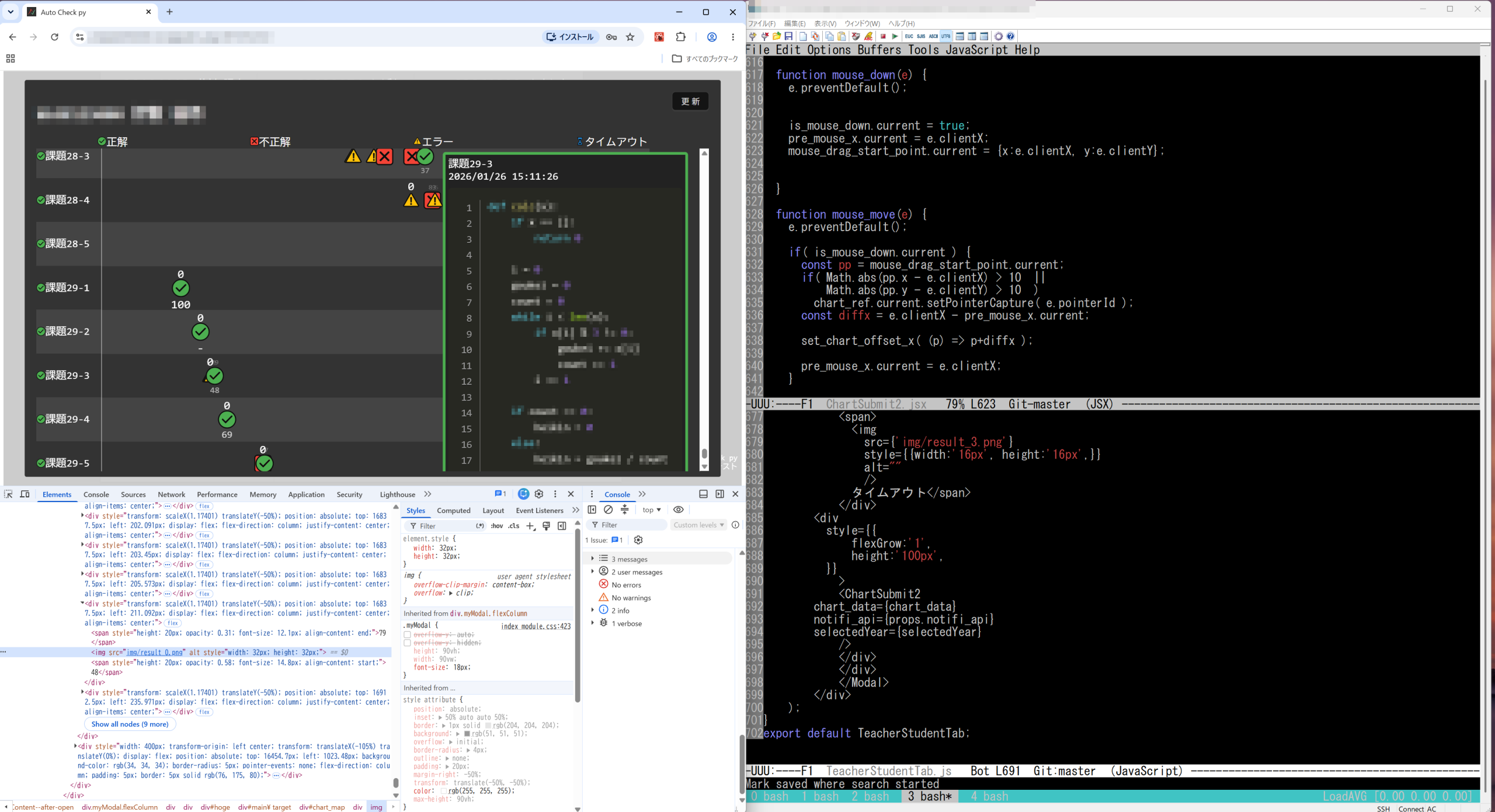Toggle the rendering emulations paintbrush icon in Styles
The width and height of the screenshot is (1495, 812).
pyautogui.click(x=546, y=525)
